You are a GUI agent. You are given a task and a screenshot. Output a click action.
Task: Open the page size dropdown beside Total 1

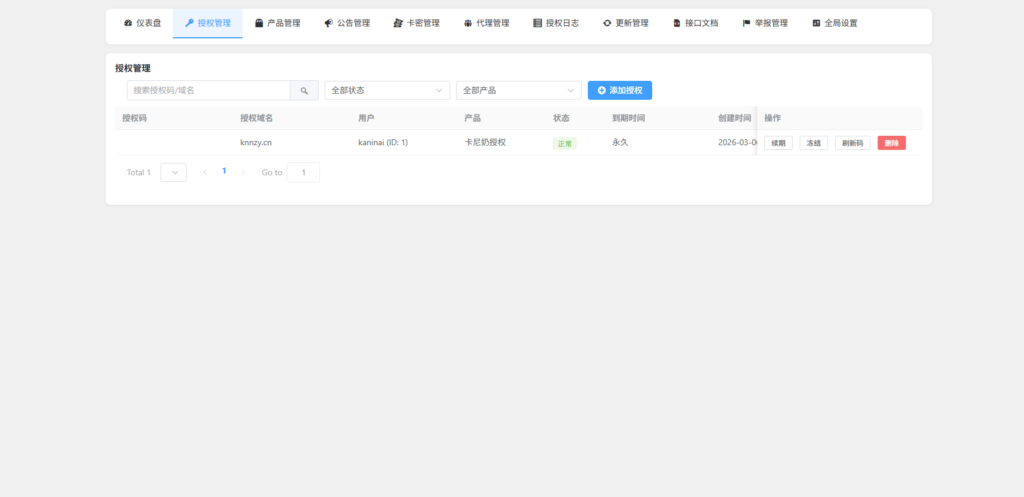point(173,172)
